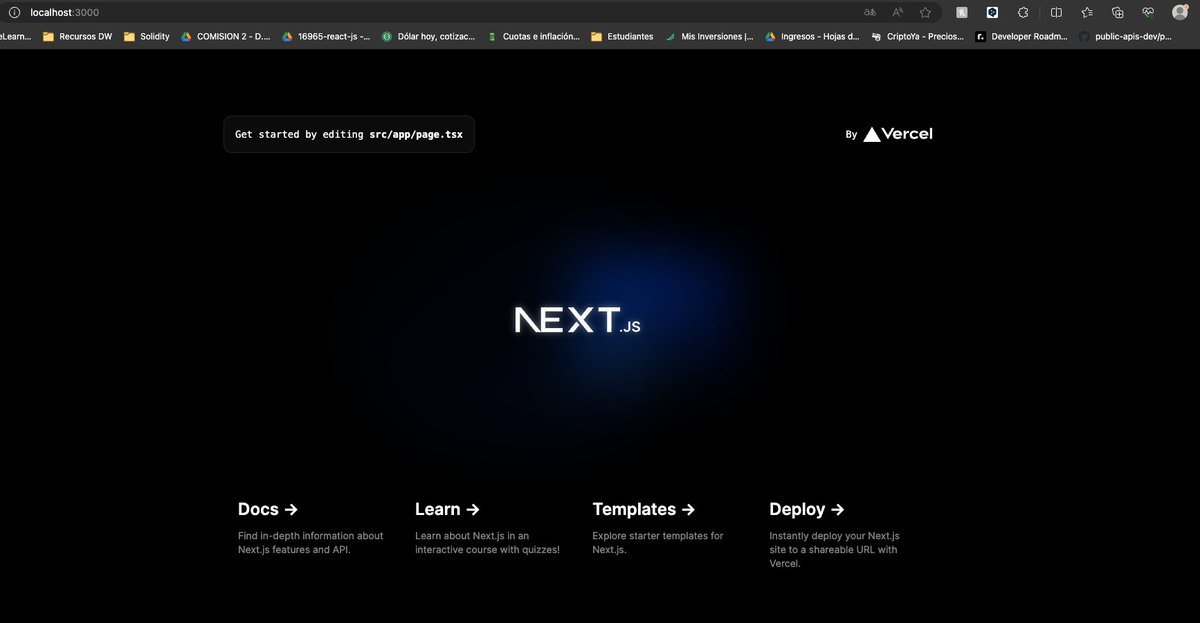Expand the Solidity bookmarks folder
The width and height of the screenshot is (1200, 623).
pos(146,36)
